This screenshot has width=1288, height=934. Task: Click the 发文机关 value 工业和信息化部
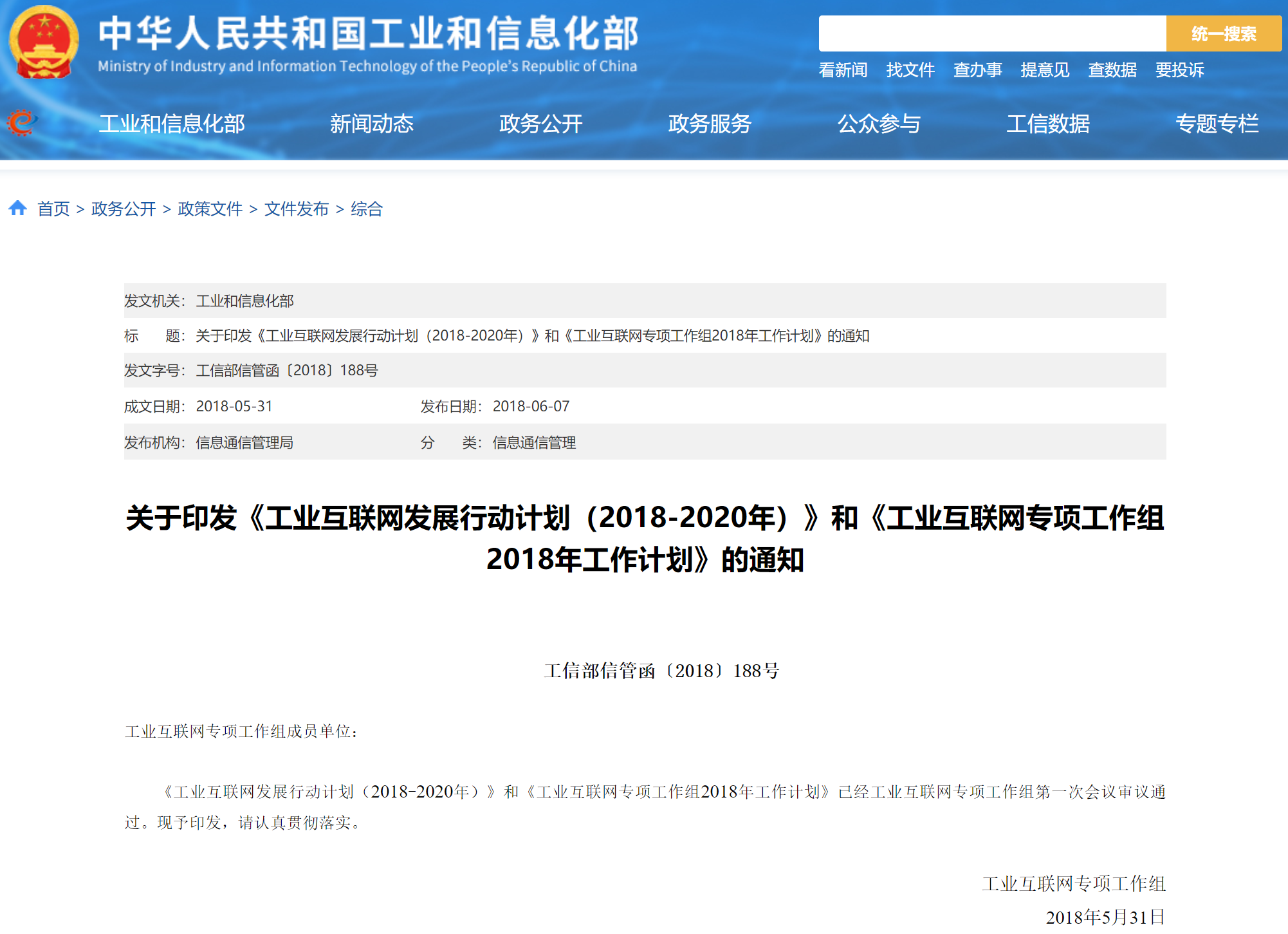point(244,301)
